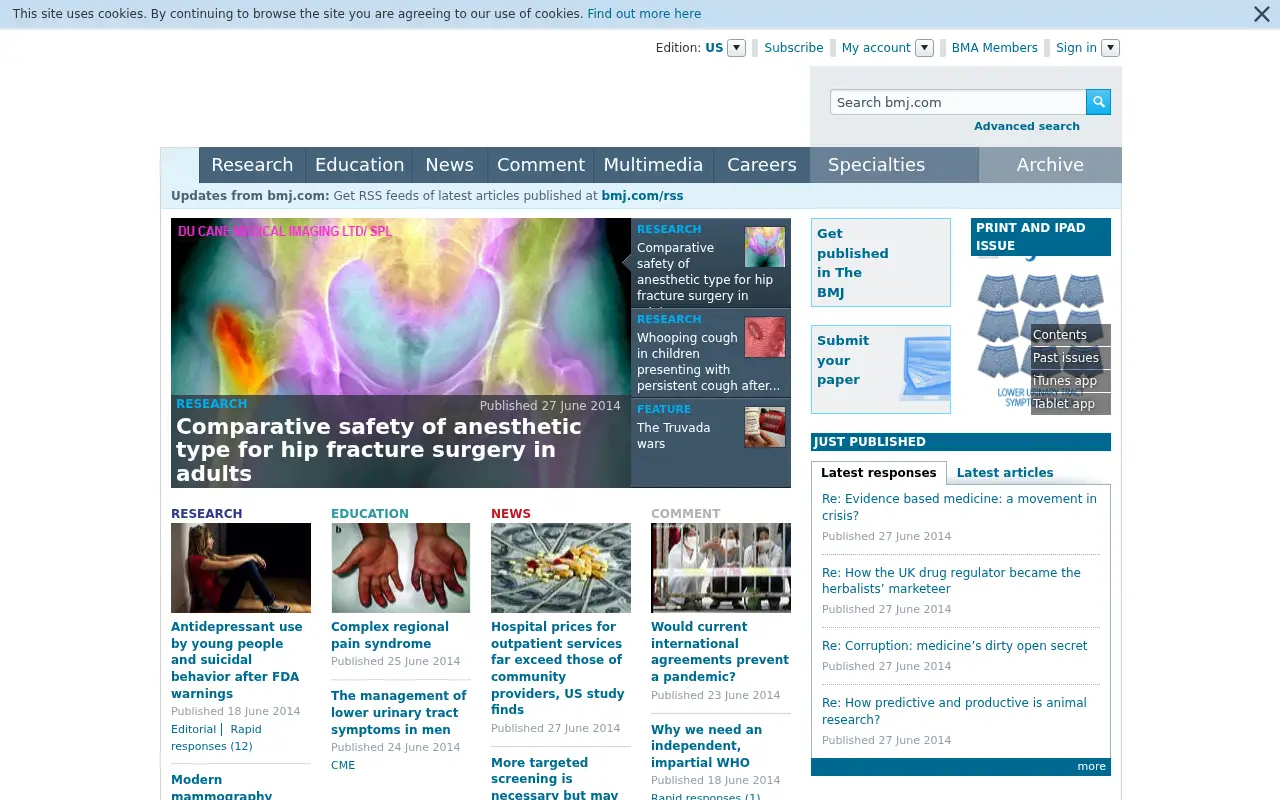Open the Comment menu

click(x=541, y=165)
